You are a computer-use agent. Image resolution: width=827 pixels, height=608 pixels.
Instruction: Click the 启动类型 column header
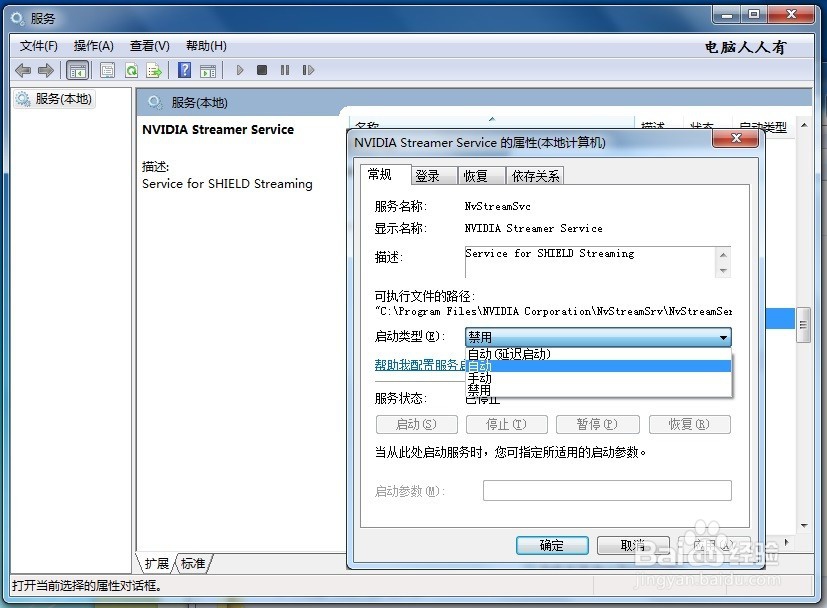pos(763,127)
